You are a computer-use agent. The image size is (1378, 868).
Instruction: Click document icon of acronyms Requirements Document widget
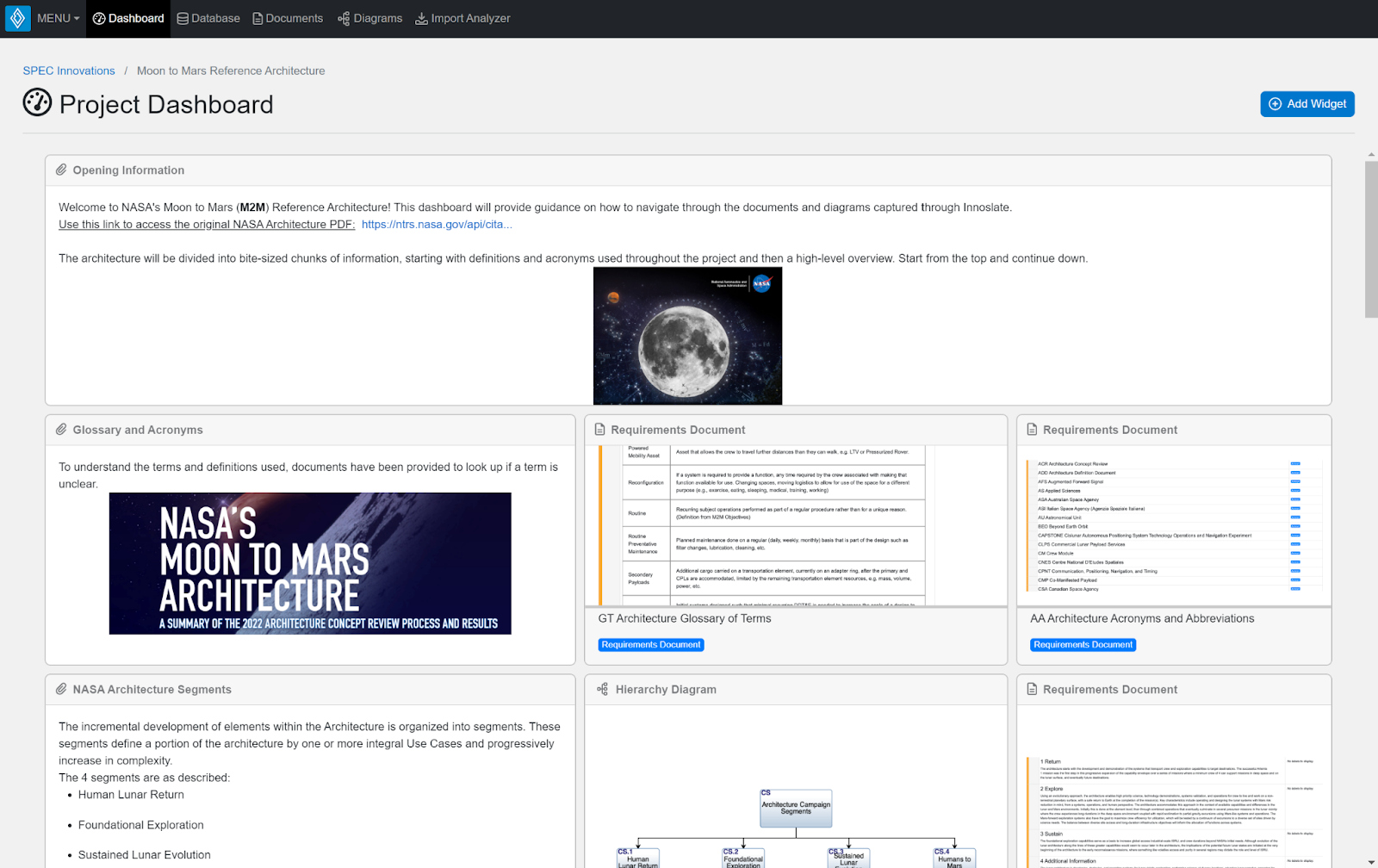[x=1032, y=429]
